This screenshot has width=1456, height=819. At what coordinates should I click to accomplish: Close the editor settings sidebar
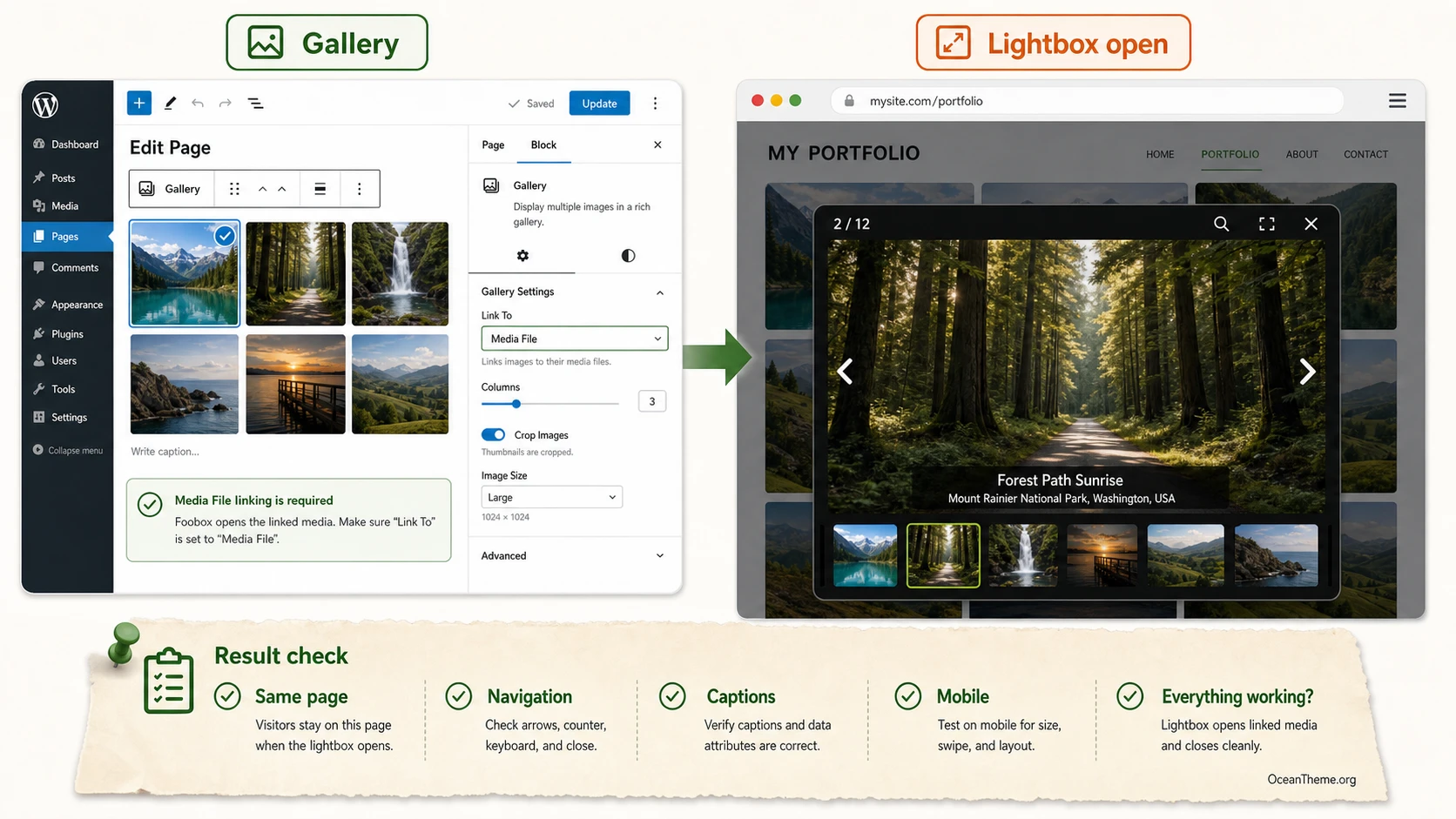[657, 144]
